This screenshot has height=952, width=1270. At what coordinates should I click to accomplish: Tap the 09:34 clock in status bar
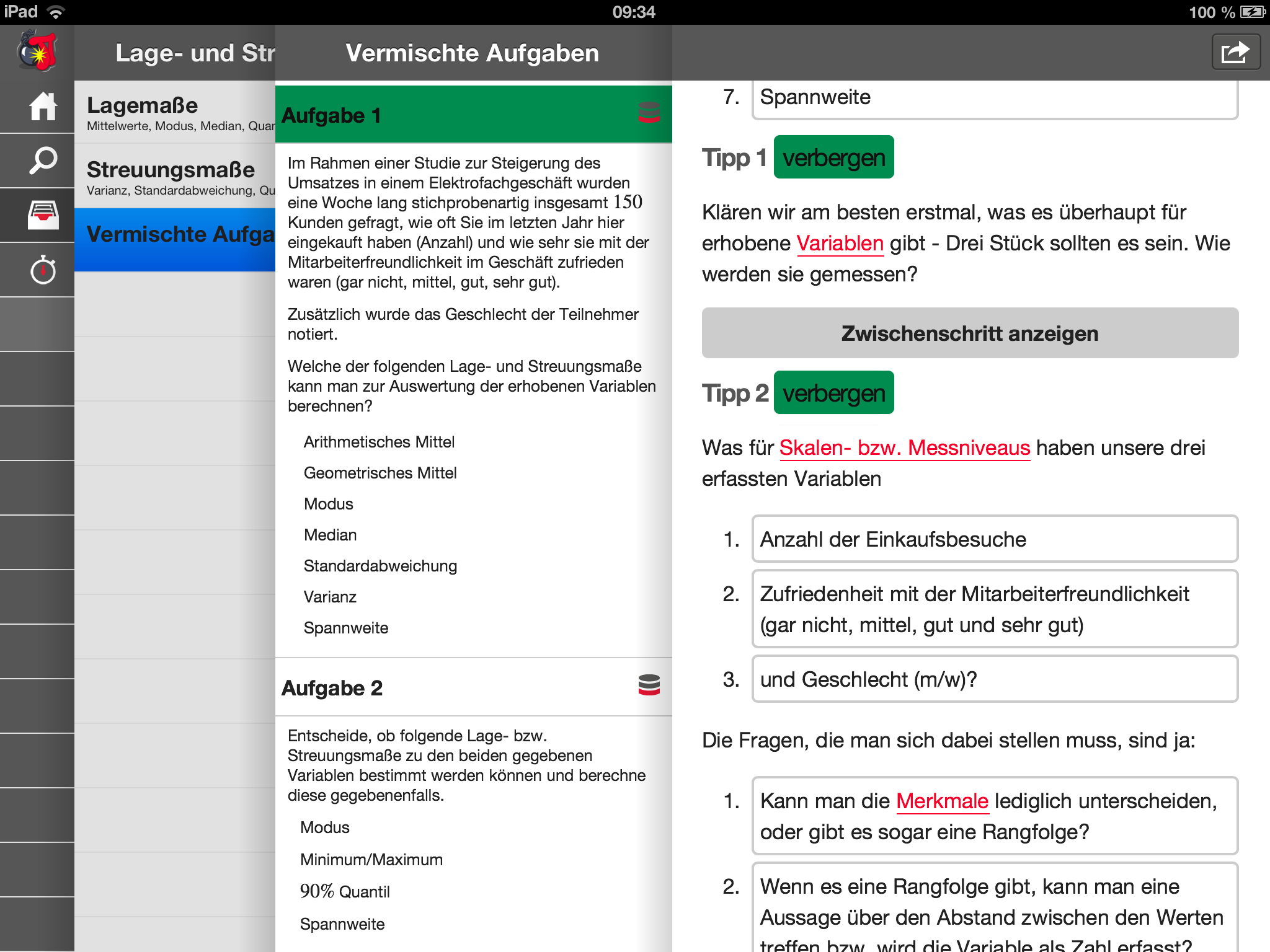pyautogui.click(x=634, y=12)
